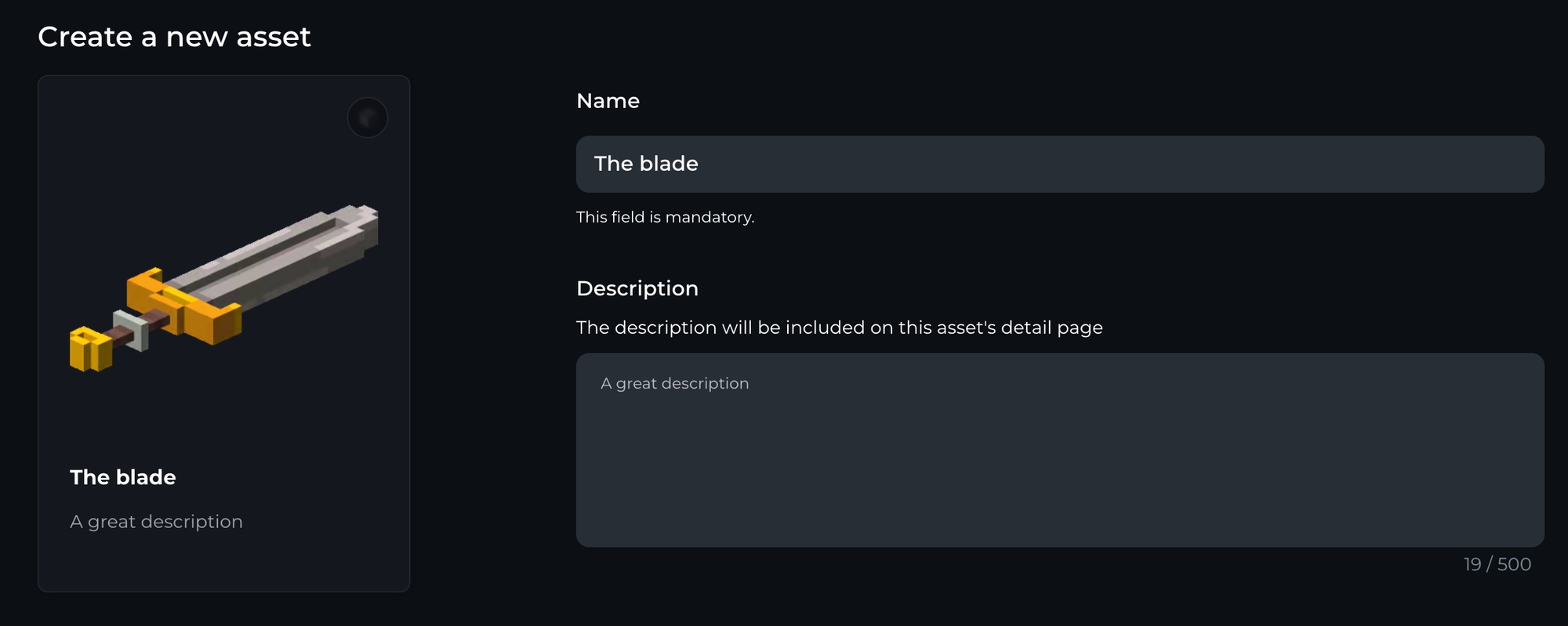Click 'A great description' text in preview card
The height and width of the screenshot is (626, 1568).
click(156, 522)
